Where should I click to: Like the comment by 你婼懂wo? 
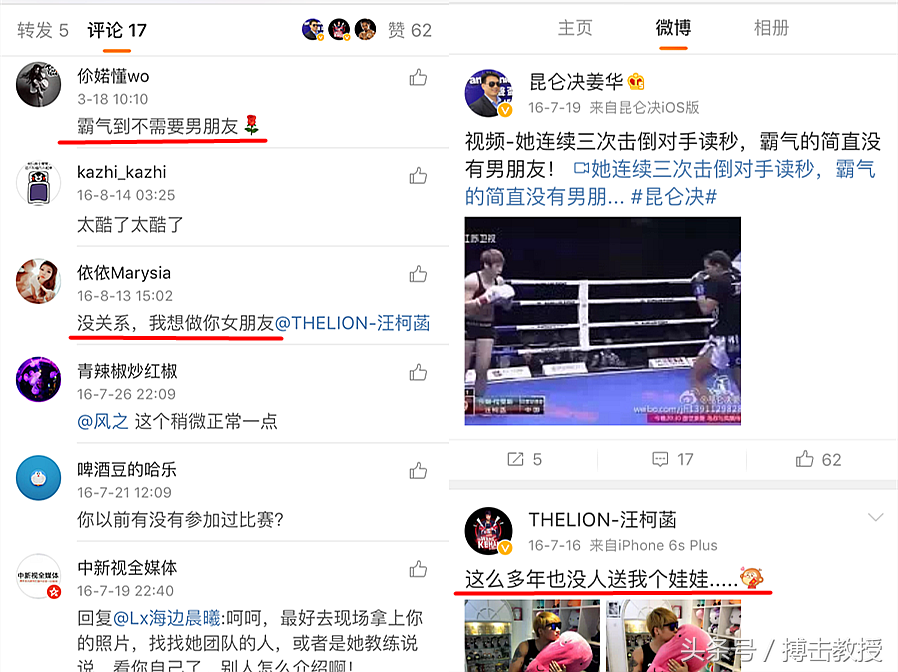click(418, 77)
